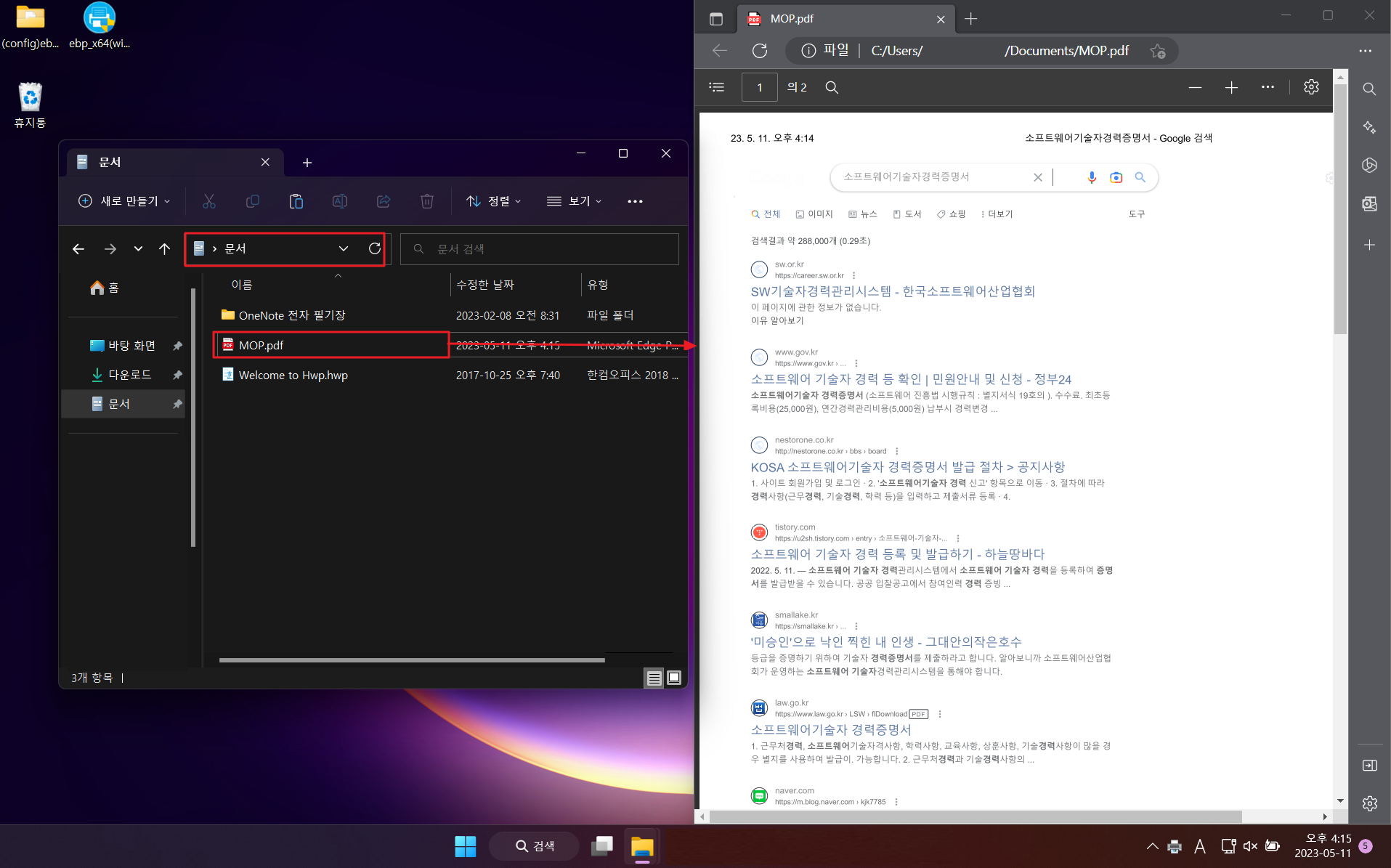Viewport: 1391px width, 868px height.
Task: Expand the 새로 만들기 dropdown
Action: click(124, 201)
